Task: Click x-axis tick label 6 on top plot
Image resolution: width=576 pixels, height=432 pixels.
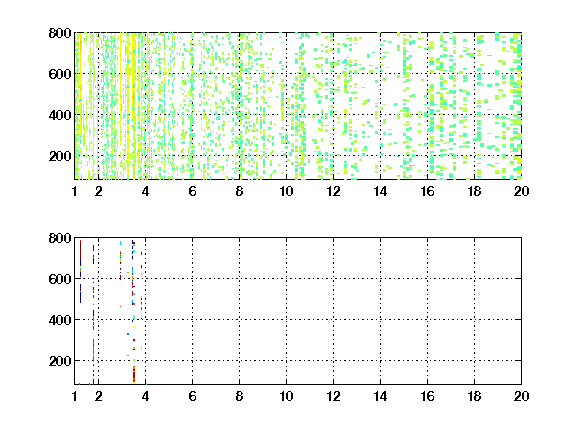Action: (x=192, y=191)
